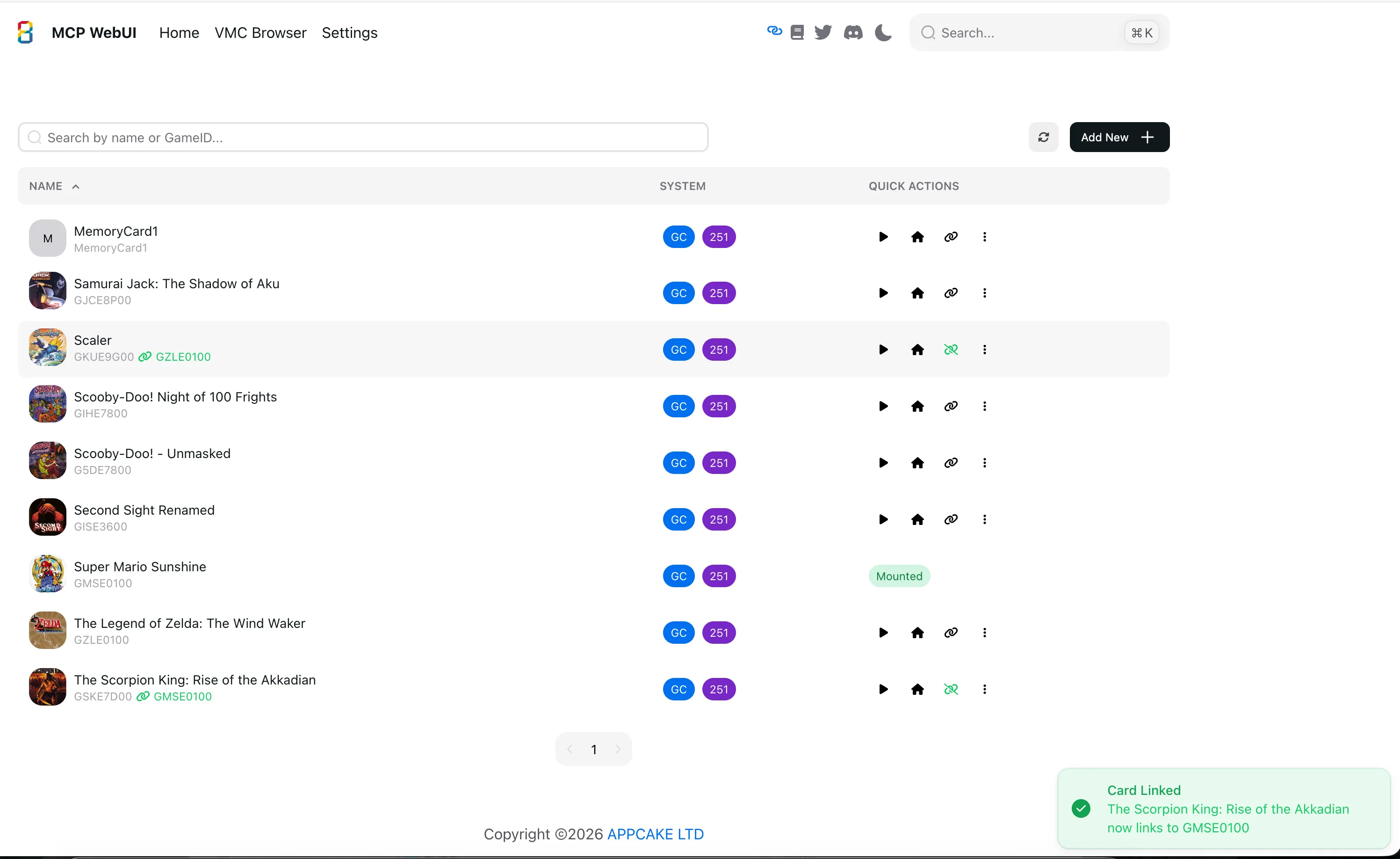Click the GZLE0100 linked ID under Scaler
This screenshot has height=859, width=1400.
point(183,357)
